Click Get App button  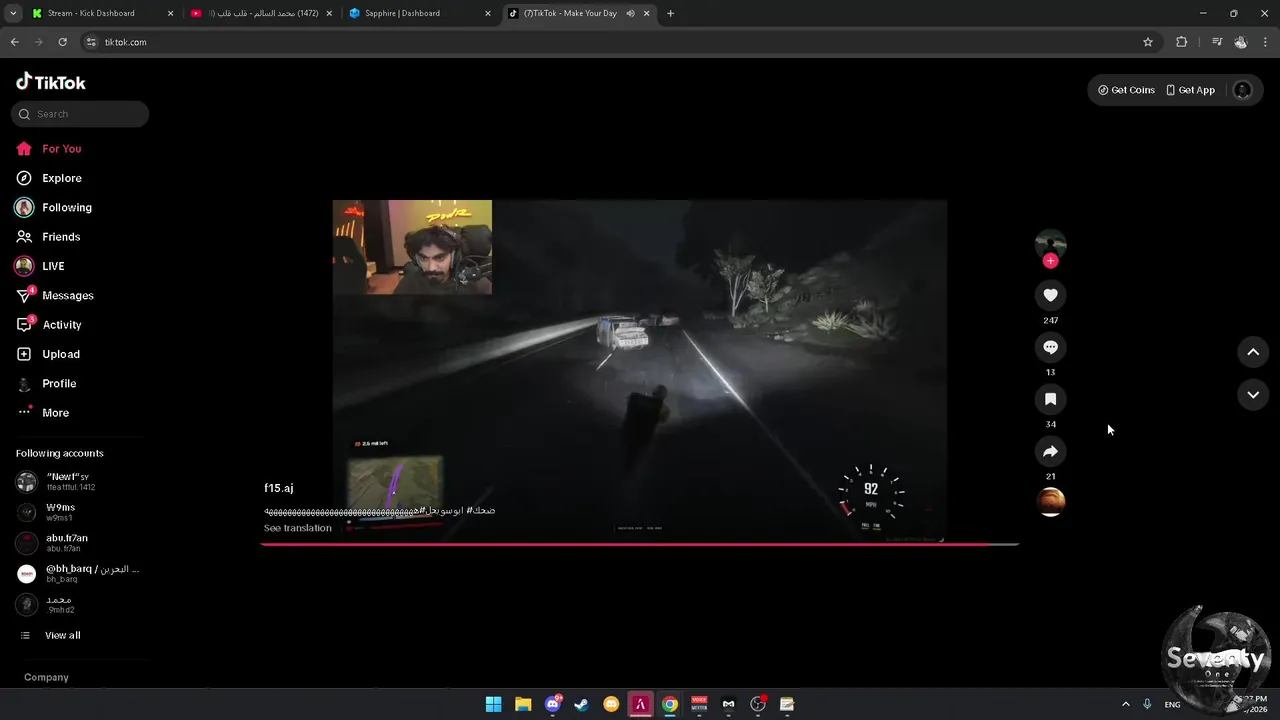(1191, 90)
